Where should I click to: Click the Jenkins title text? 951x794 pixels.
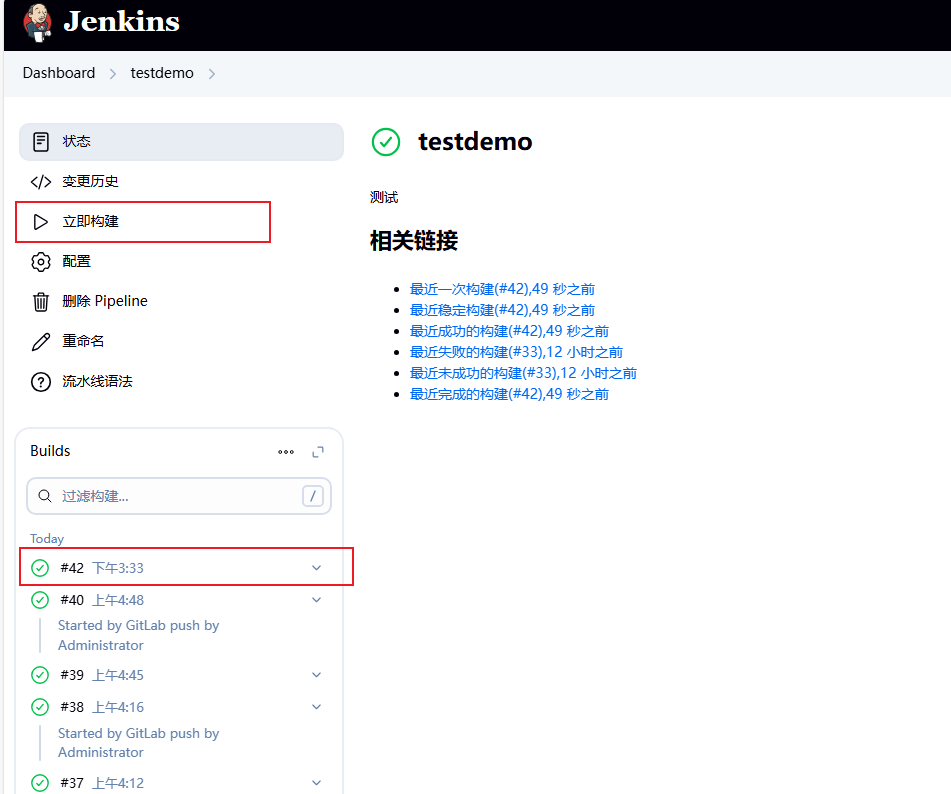point(121,22)
